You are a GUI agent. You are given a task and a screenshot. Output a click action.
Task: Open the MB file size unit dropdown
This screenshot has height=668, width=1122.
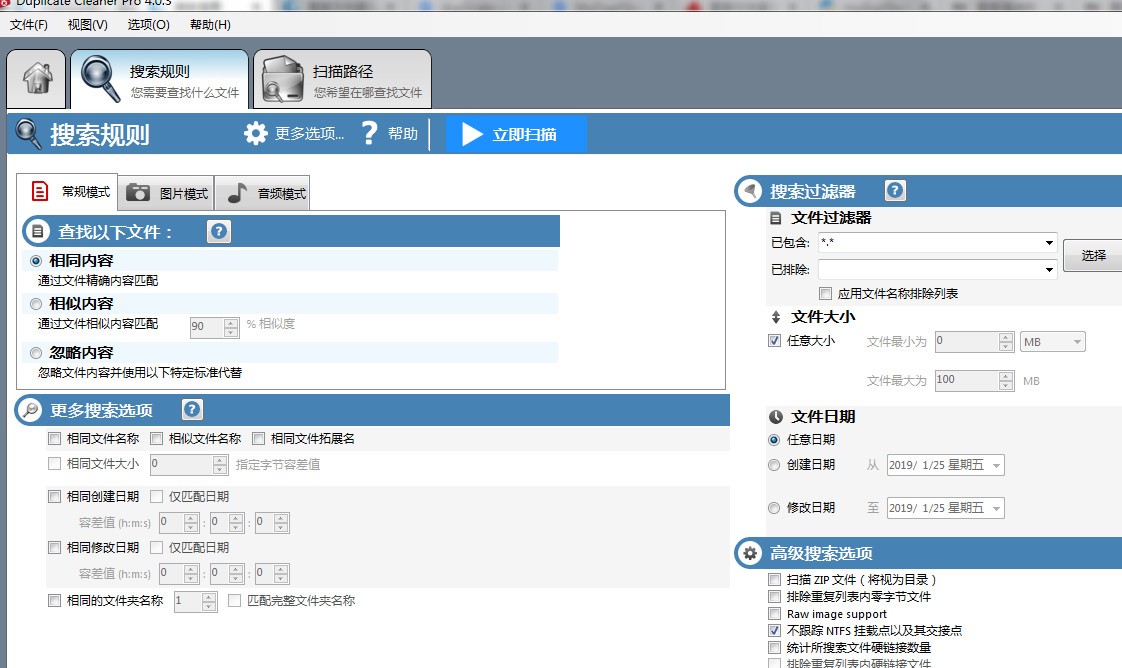(1078, 341)
